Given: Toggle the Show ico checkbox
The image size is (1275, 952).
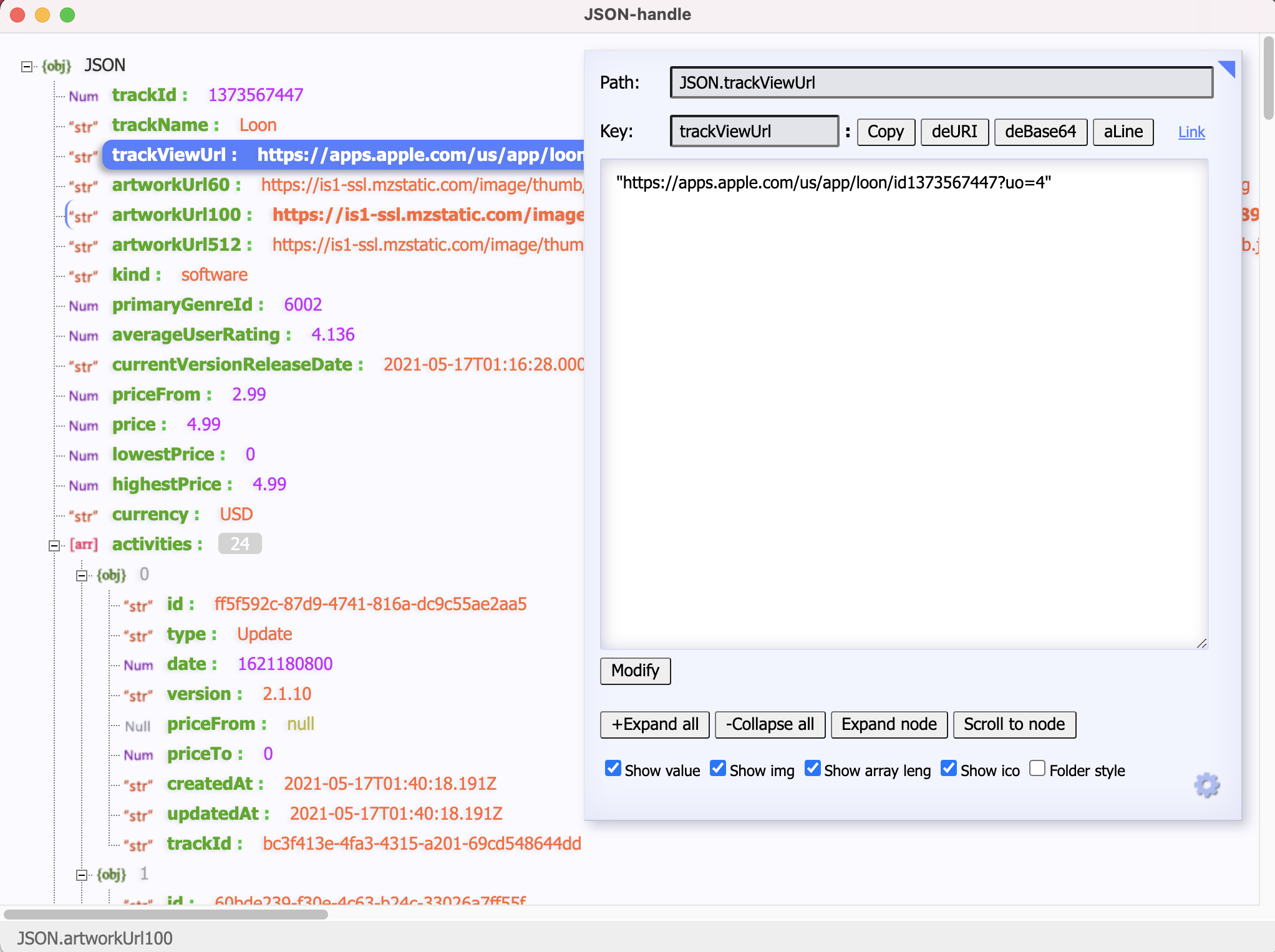Looking at the screenshot, I should click(949, 768).
